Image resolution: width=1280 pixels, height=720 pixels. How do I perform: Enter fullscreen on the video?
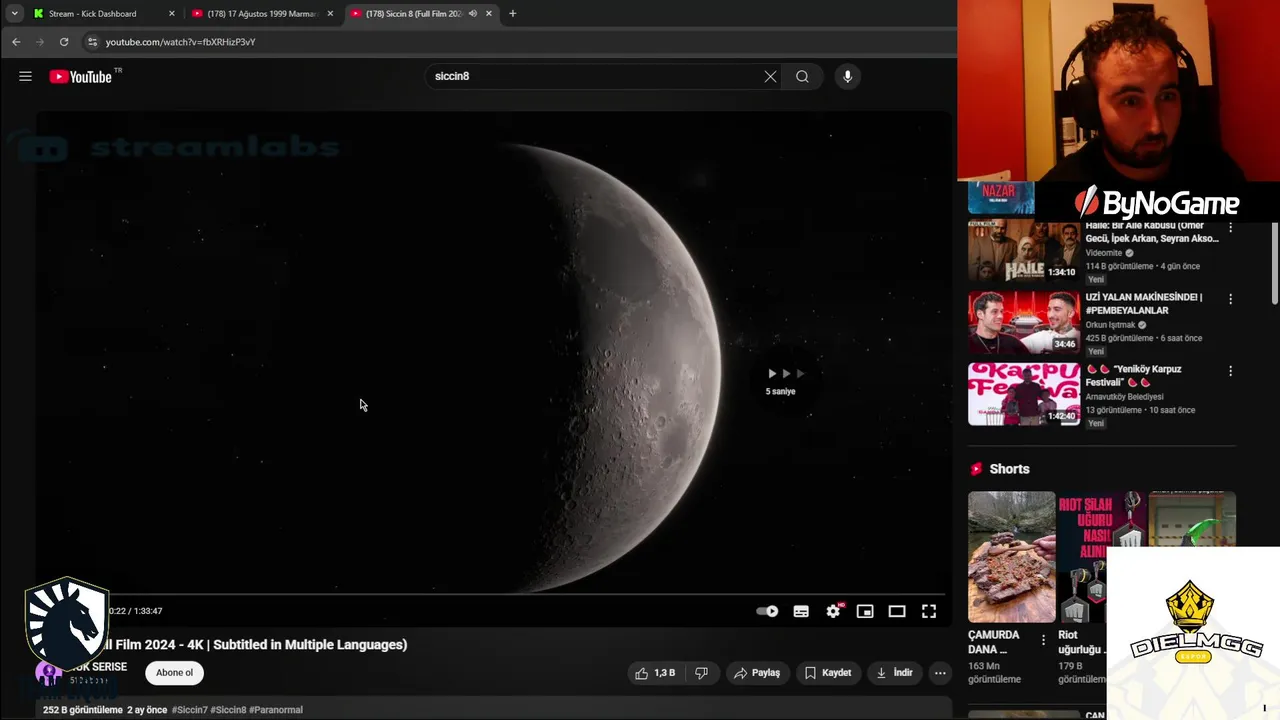(x=929, y=611)
